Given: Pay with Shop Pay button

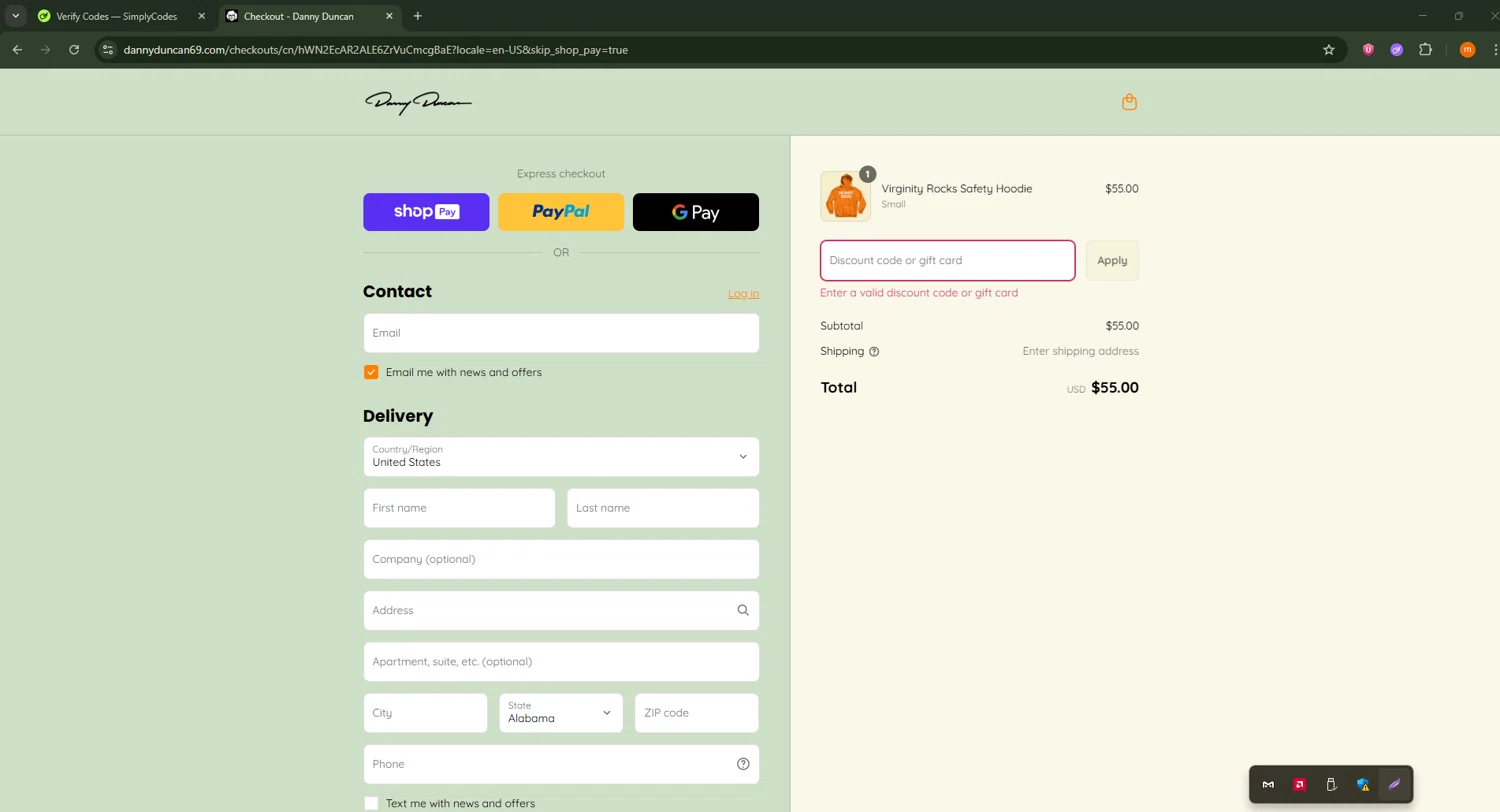Looking at the screenshot, I should [x=426, y=212].
